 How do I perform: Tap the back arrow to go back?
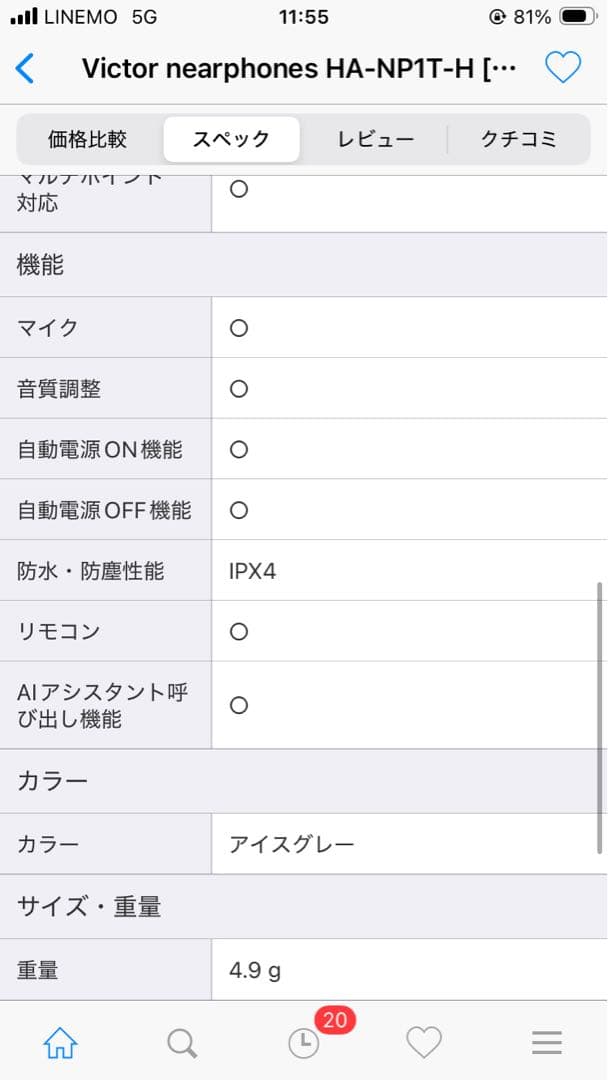pos(25,67)
